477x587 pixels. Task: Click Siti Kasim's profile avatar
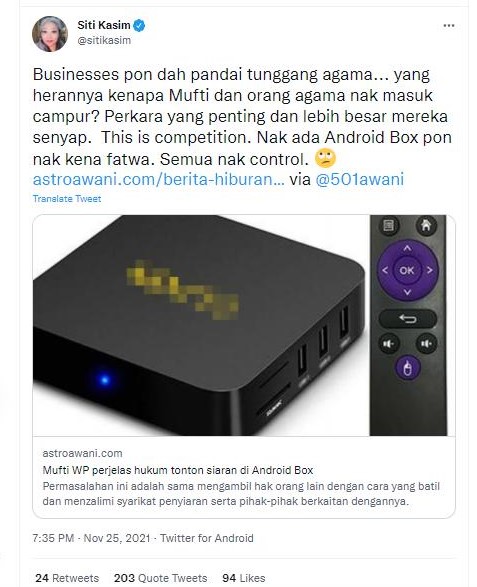pyautogui.click(x=50, y=34)
